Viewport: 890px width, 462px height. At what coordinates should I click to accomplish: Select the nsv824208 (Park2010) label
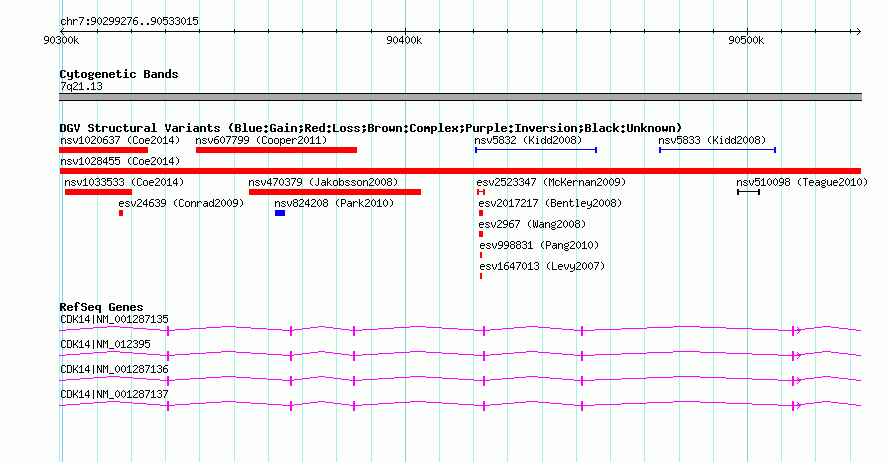334,203
